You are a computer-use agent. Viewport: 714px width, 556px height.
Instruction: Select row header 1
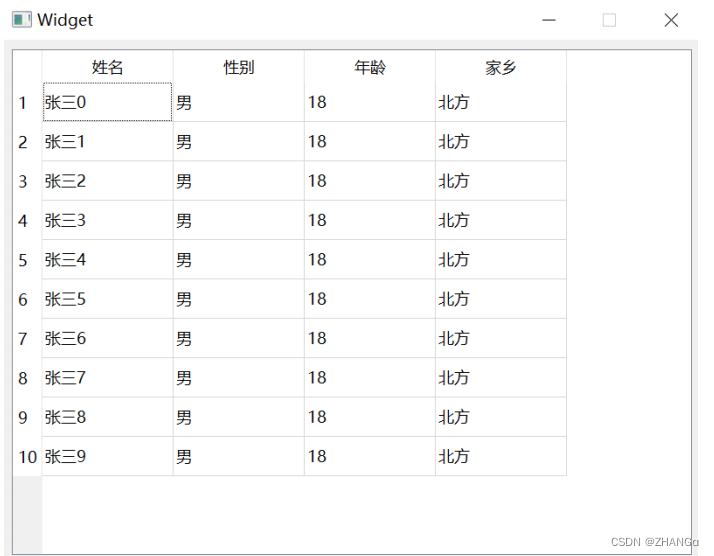click(x=27, y=102)
